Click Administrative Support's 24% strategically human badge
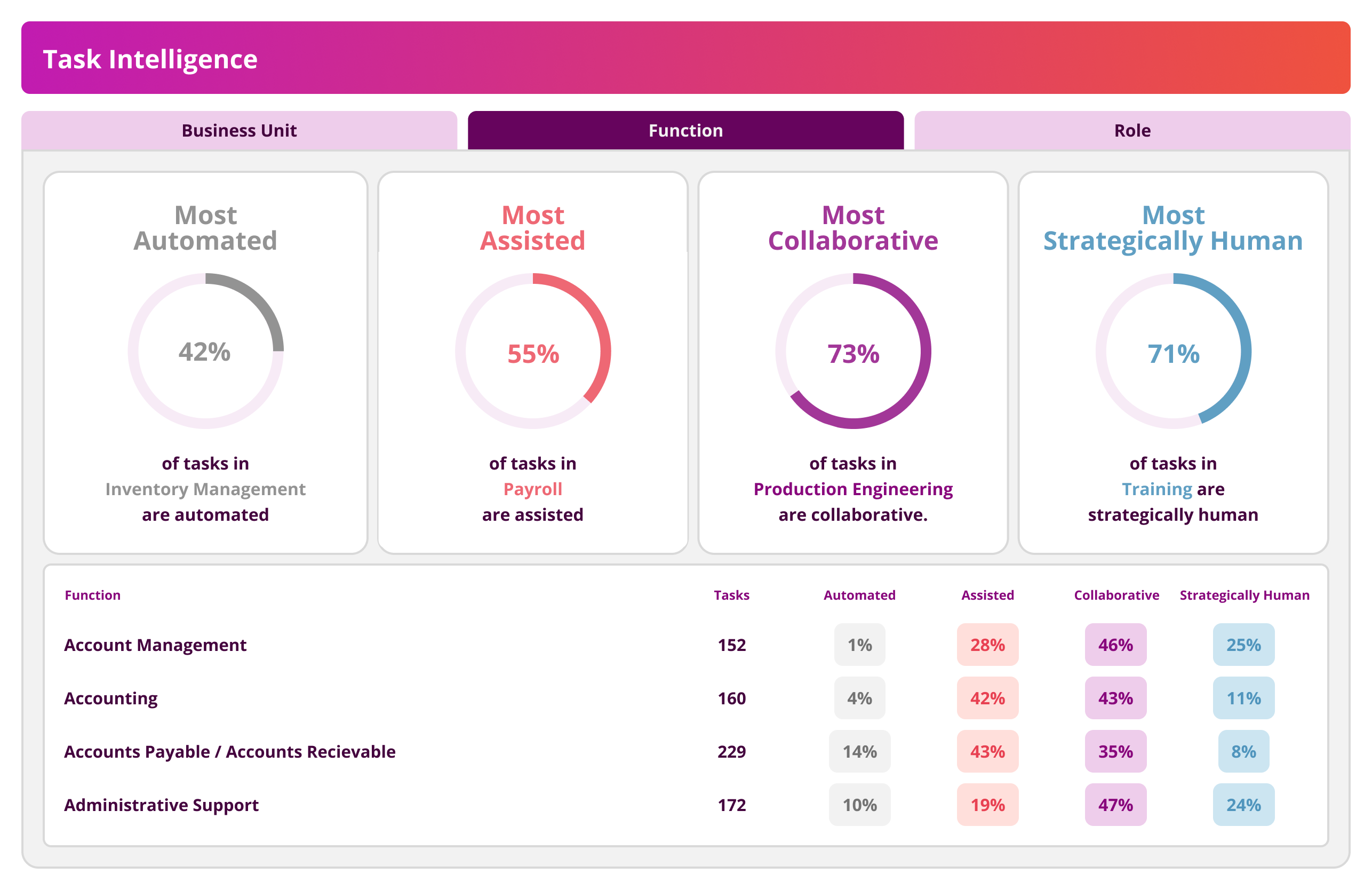 [1243, 805]
